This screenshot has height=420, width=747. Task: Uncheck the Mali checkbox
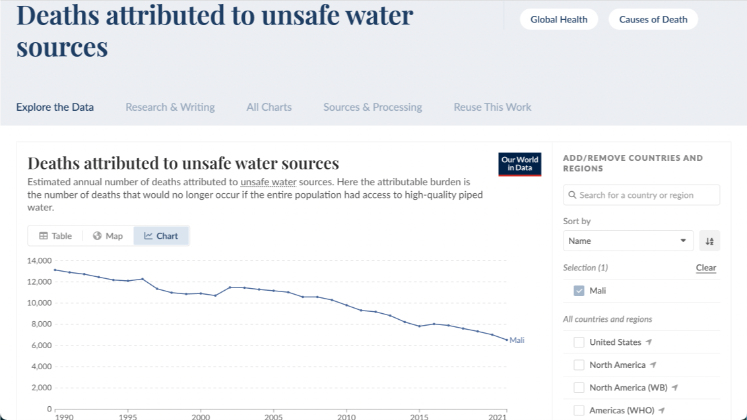(x=579, y=291)
